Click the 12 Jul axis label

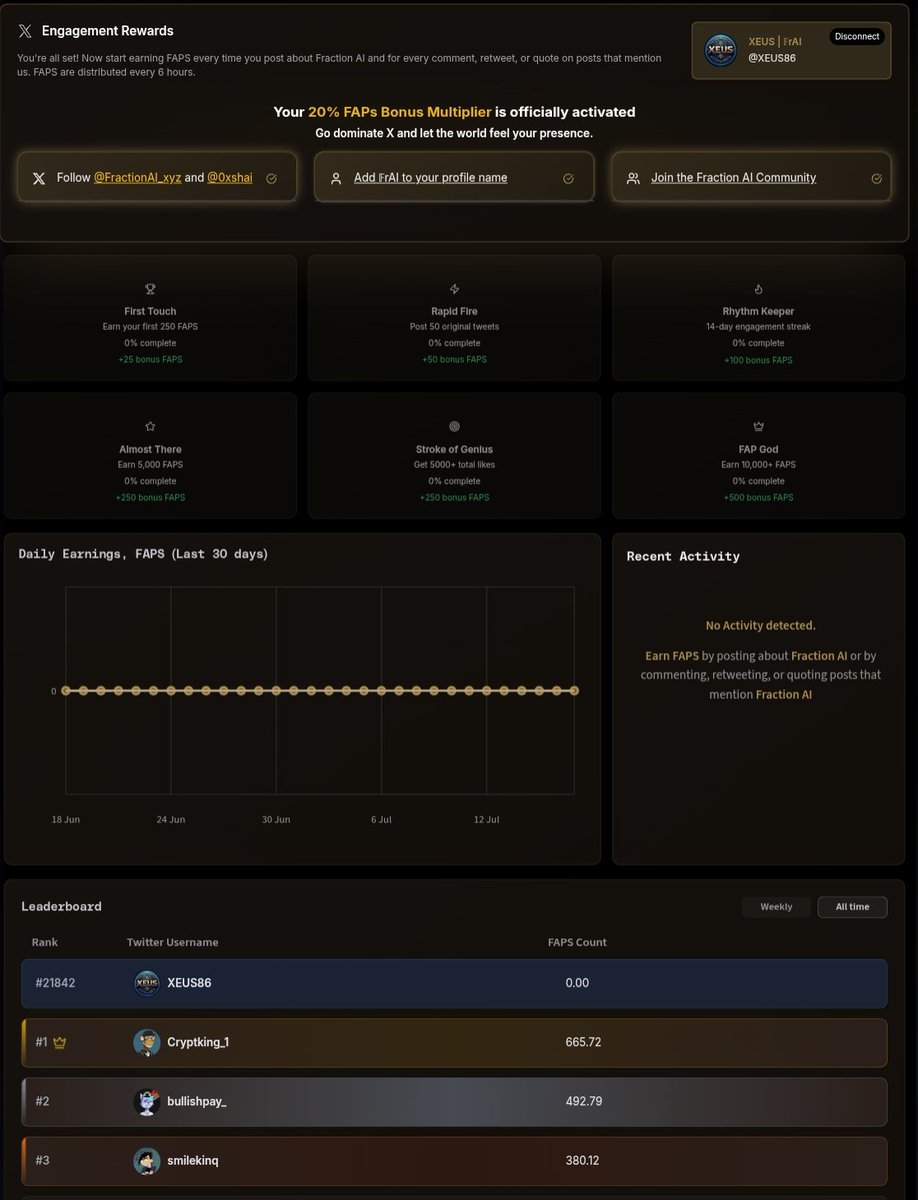(x=486, y=819)
